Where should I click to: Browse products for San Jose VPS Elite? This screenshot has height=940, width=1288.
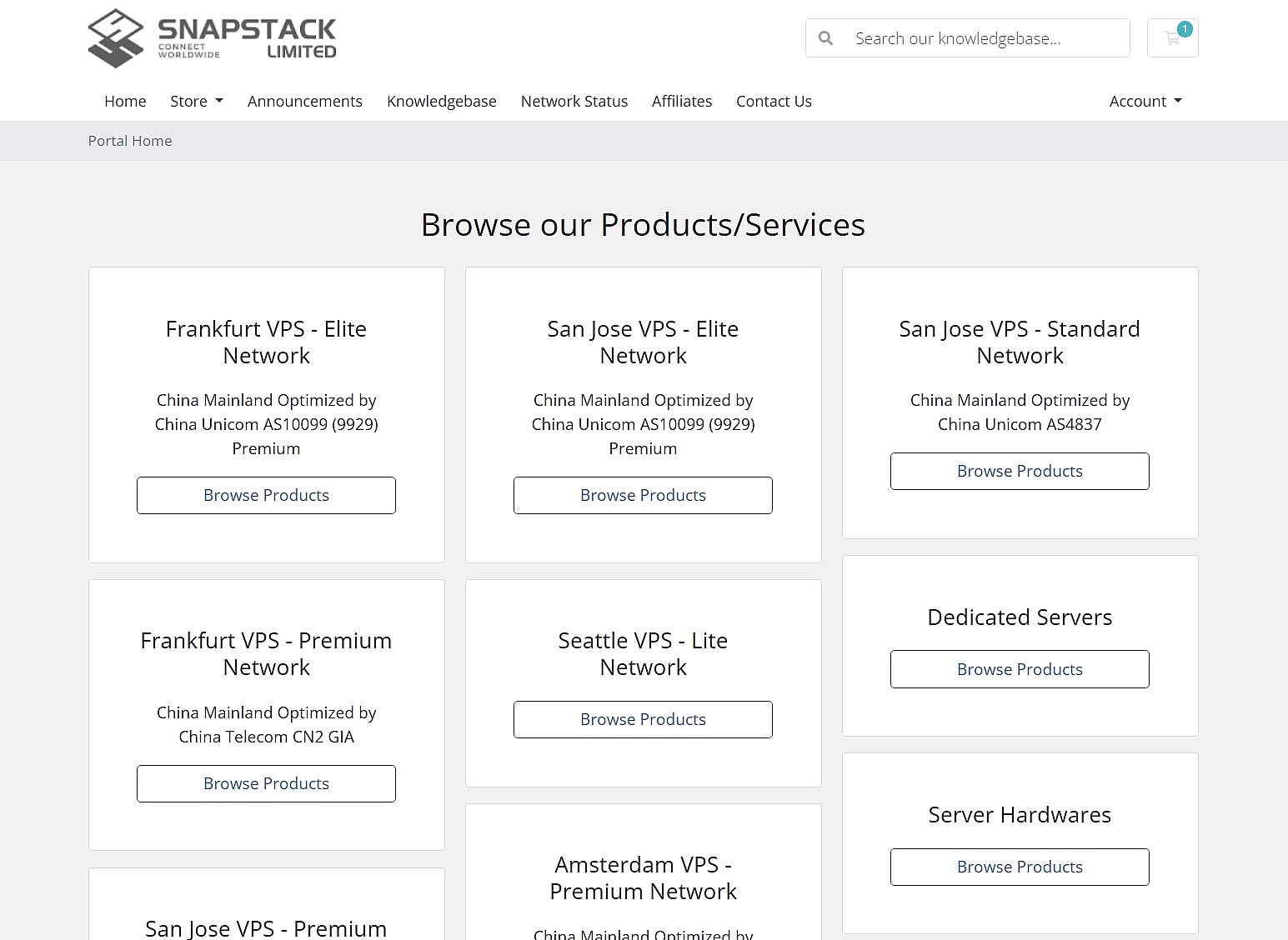pyautogui.click(x=643, y=495)
